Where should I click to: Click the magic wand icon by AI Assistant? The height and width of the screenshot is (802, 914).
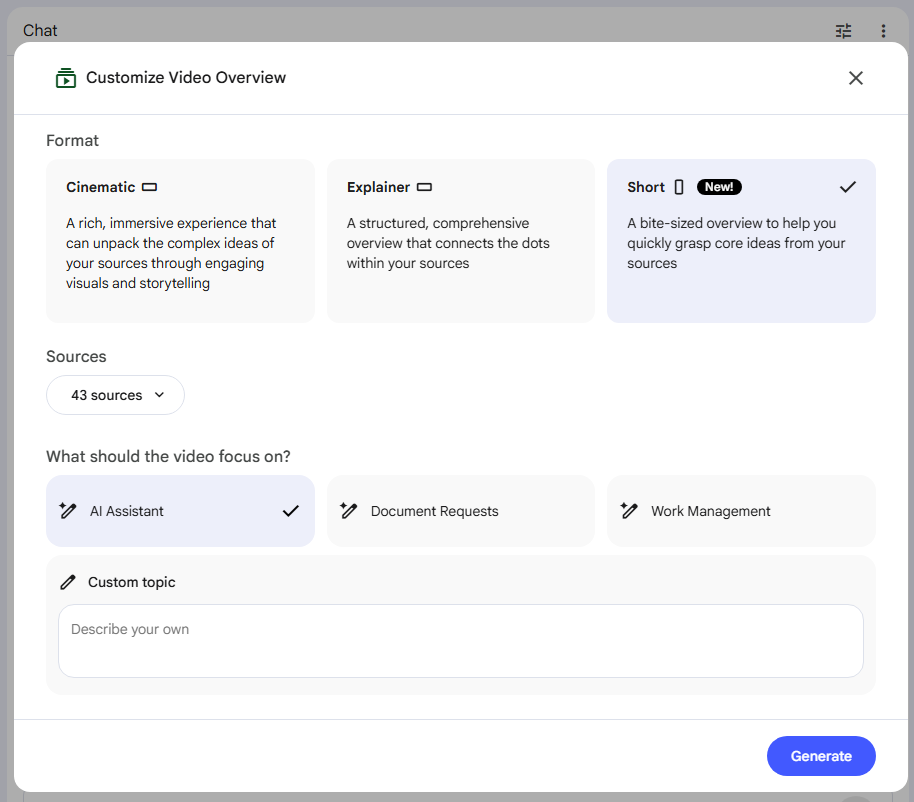click(x=68, y=511)
